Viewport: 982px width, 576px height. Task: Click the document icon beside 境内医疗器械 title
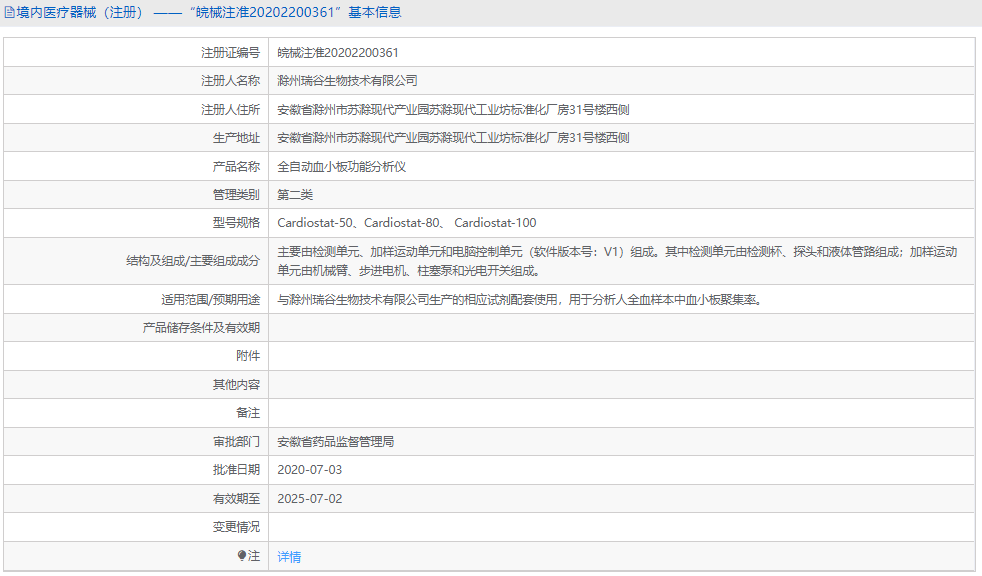pos(9,13)
